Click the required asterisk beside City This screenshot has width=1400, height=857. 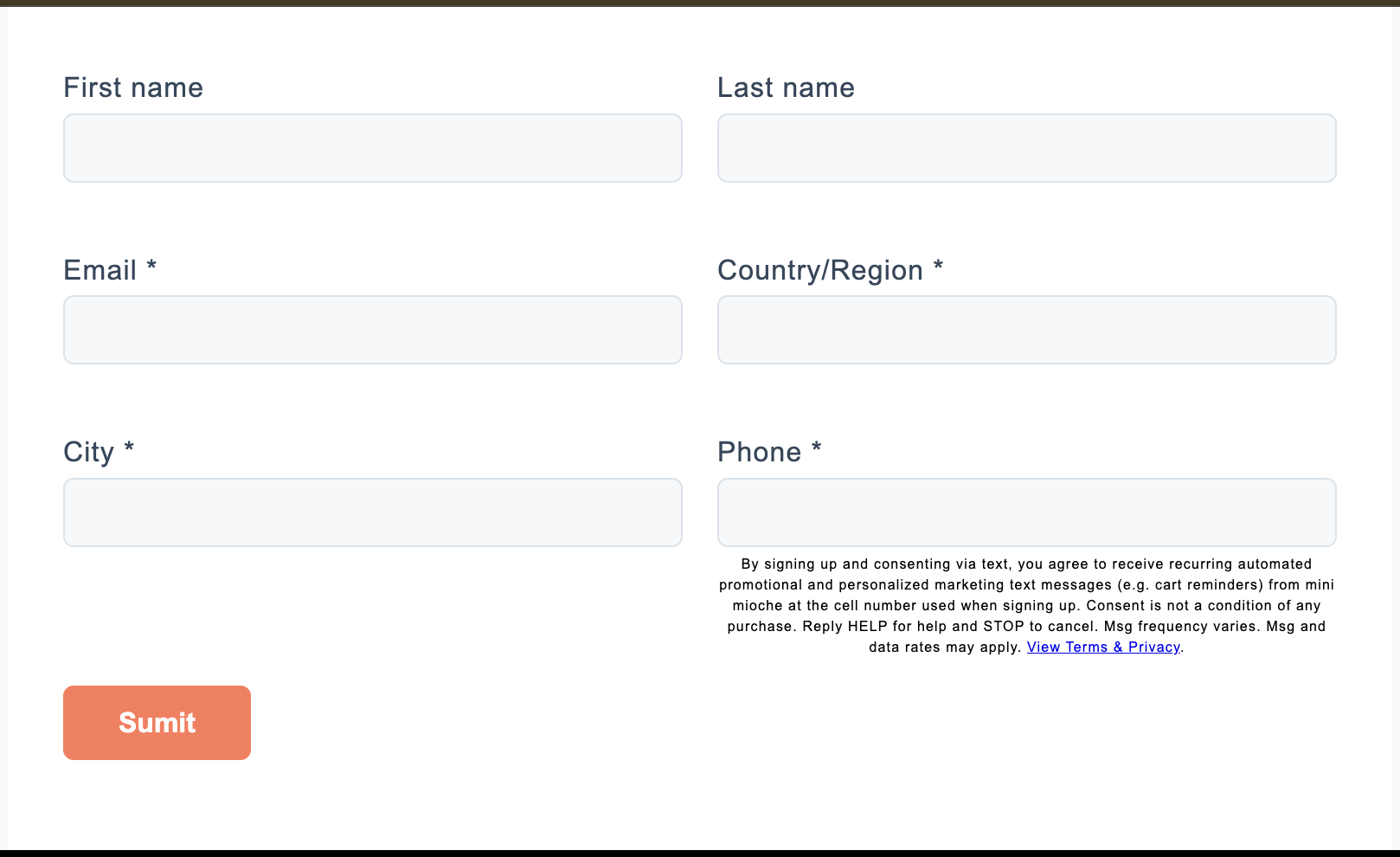(x=129, y=448)
